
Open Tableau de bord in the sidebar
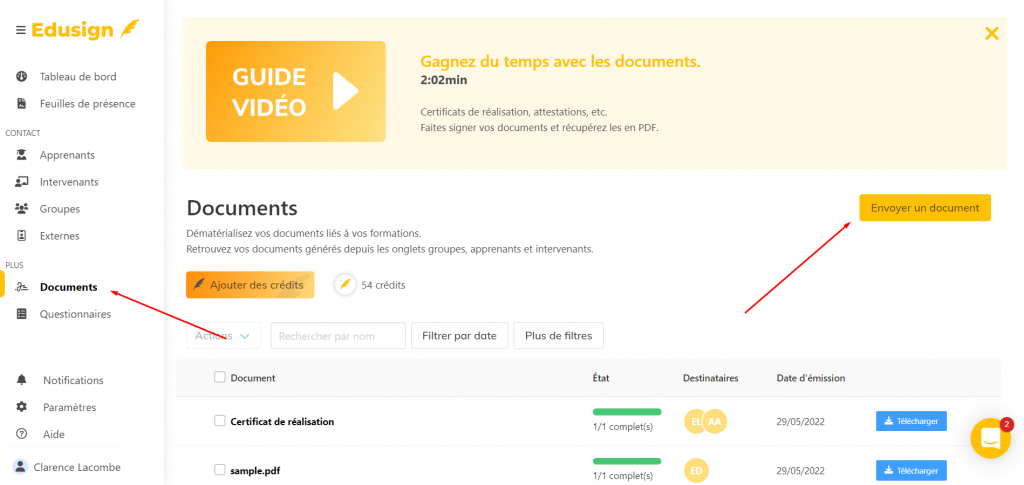point(78,76)
